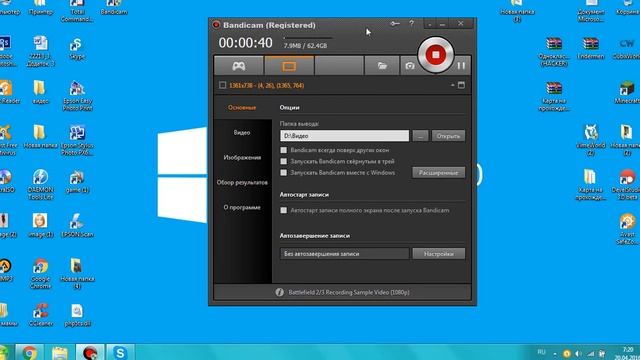Open the Видео settings section

tap(242, 133)
